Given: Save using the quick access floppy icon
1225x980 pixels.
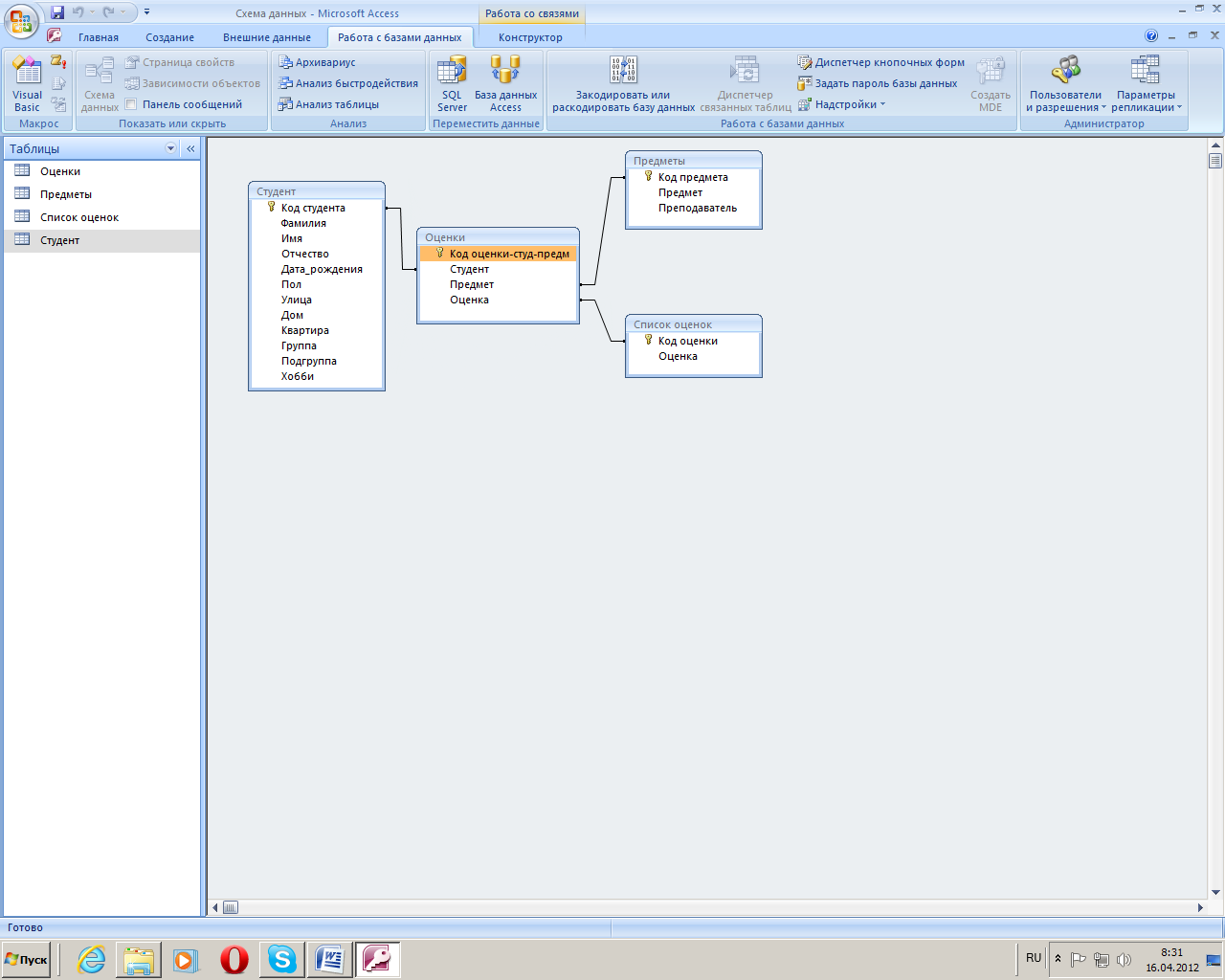Looking at the screenshot, I should (x=57, y=12).
